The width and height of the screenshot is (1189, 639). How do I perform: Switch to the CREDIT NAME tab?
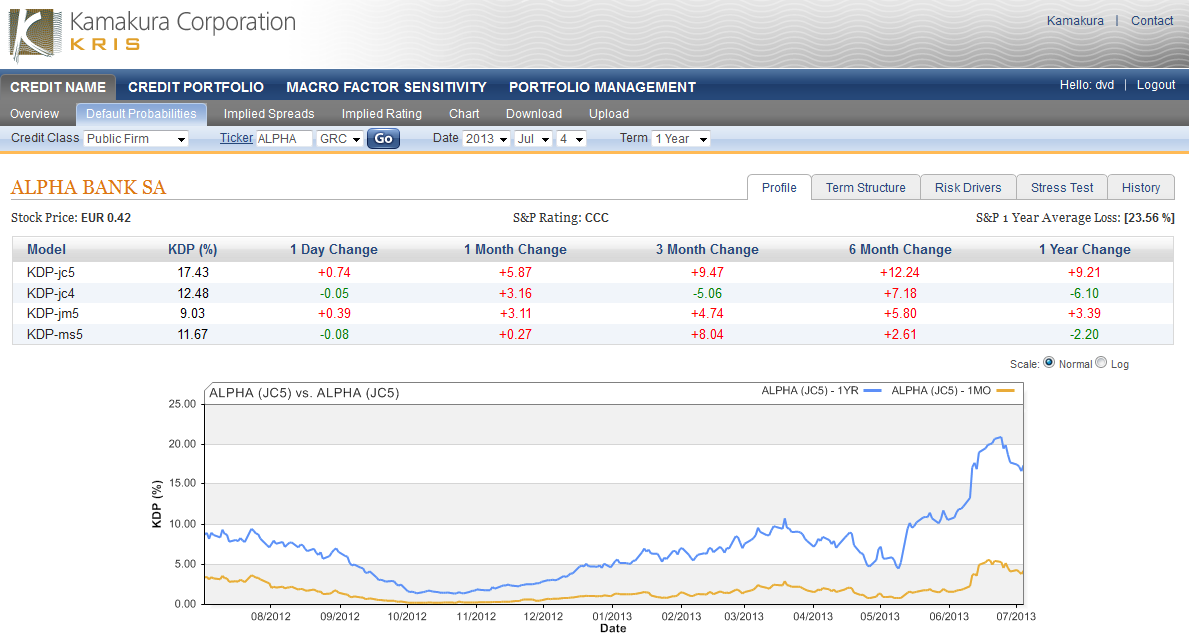click(58, 87)
